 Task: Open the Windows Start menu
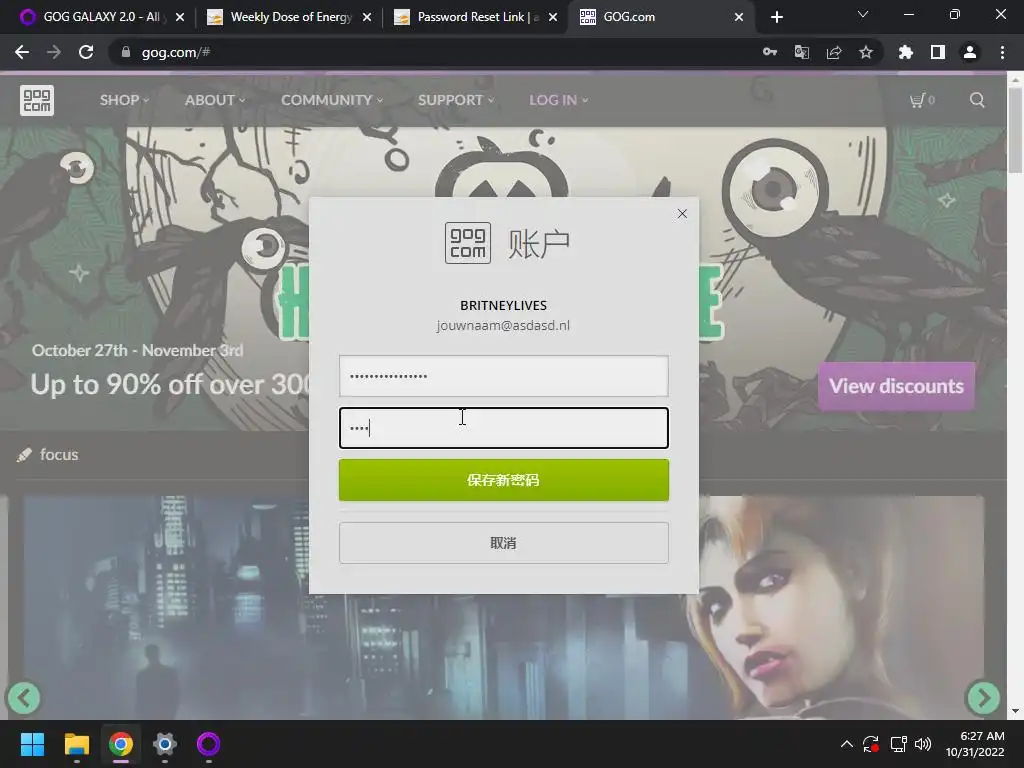click(32, 744)
